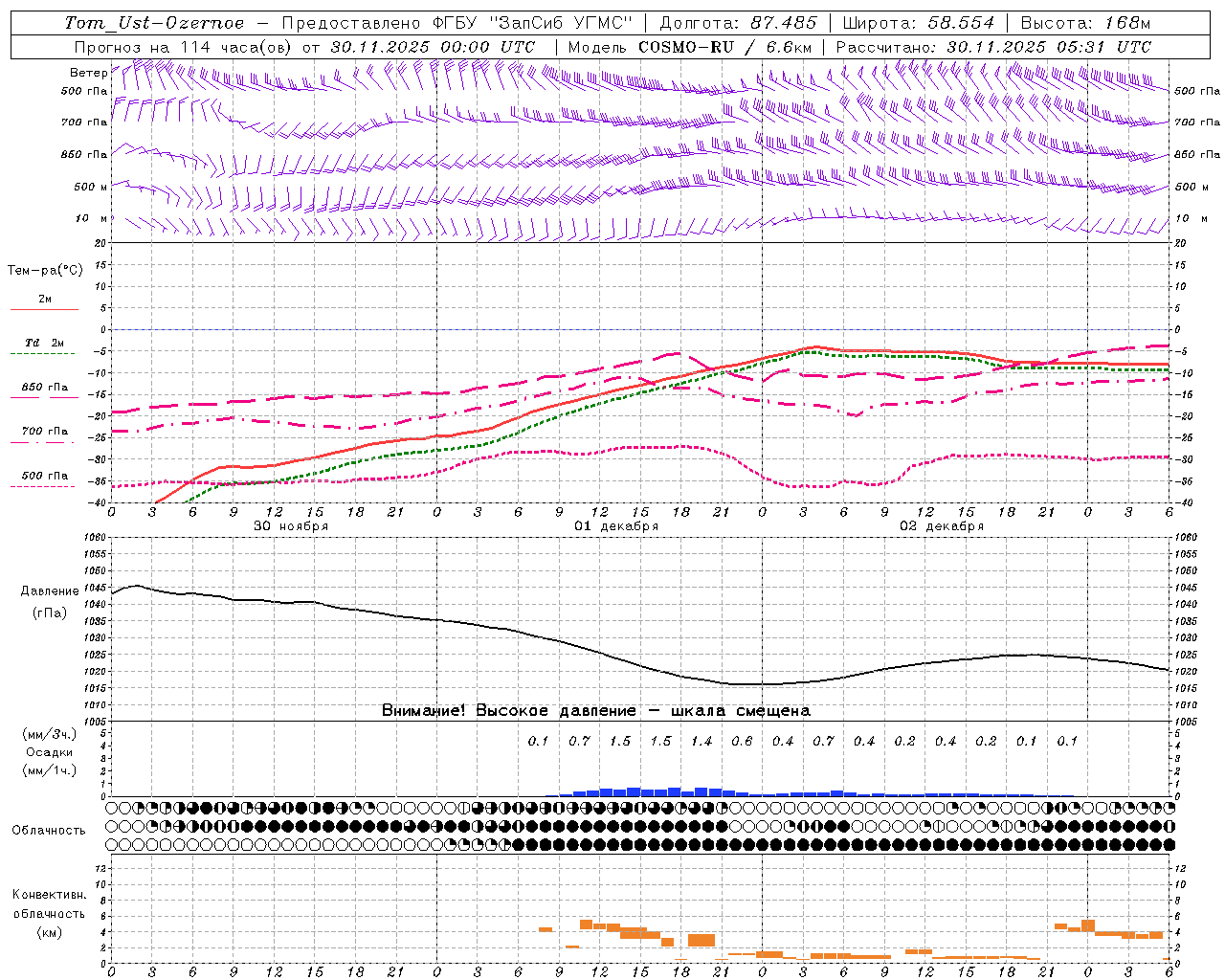The width and height of the screenshot is (1225, 980).
Task: Click the model name COSMO-RU / 6.6км
Action: [x=724, y=47]
